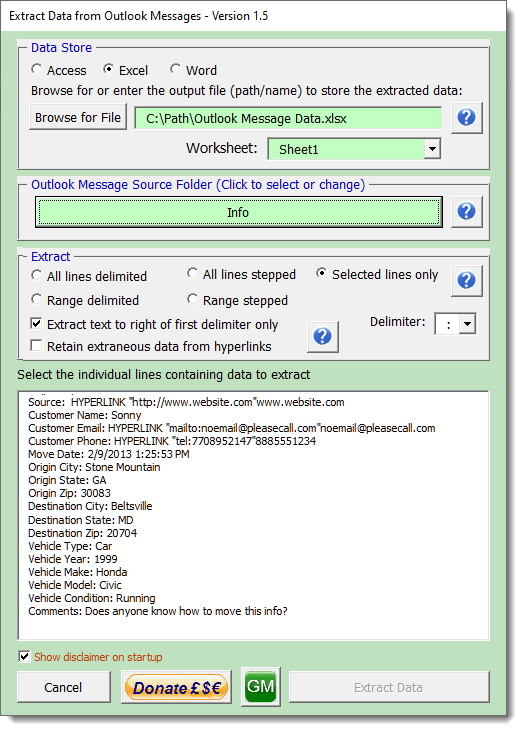The width and height of the screenshot is (522, 731).
Task: Choose All lines delimited extract mode
Action: pyautogui.click(x=36, y=276)
